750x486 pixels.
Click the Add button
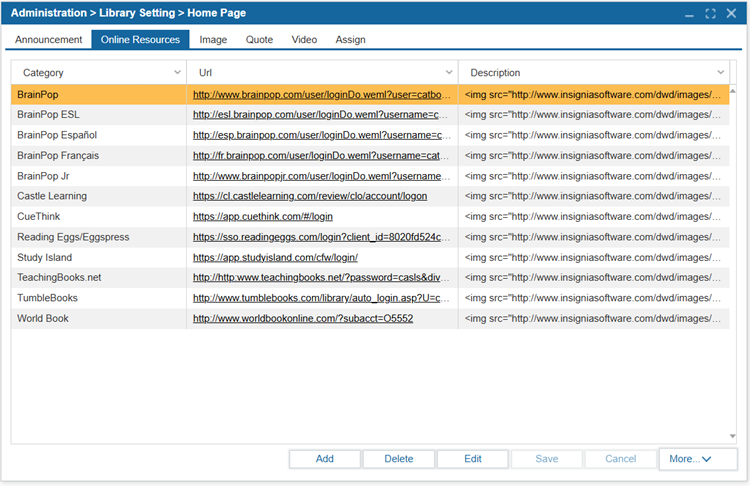click(x=325, y=459)
